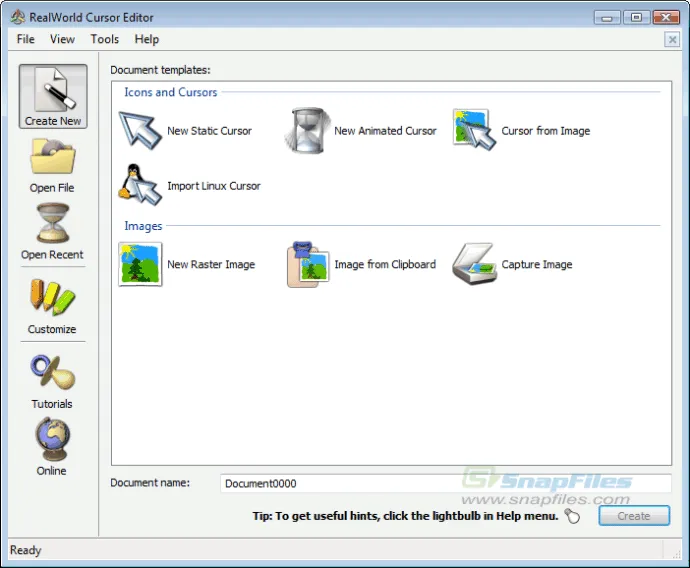The height and width of the screenshot is (568, 690).
Task: Click the Open Recent hourglass icon
Action: (x=53, y=223)
